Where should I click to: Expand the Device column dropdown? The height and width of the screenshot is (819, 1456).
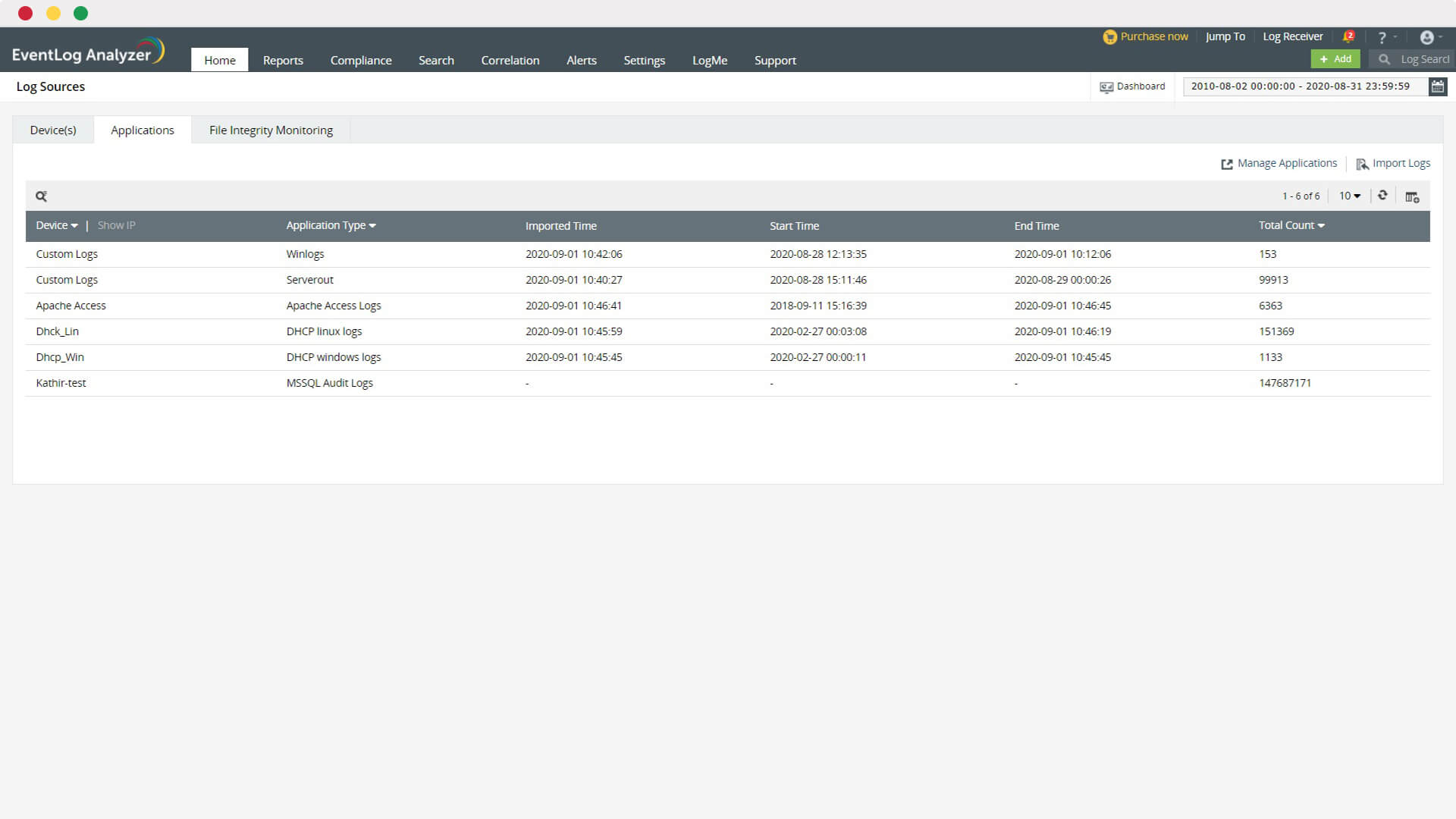click(57, 225)
